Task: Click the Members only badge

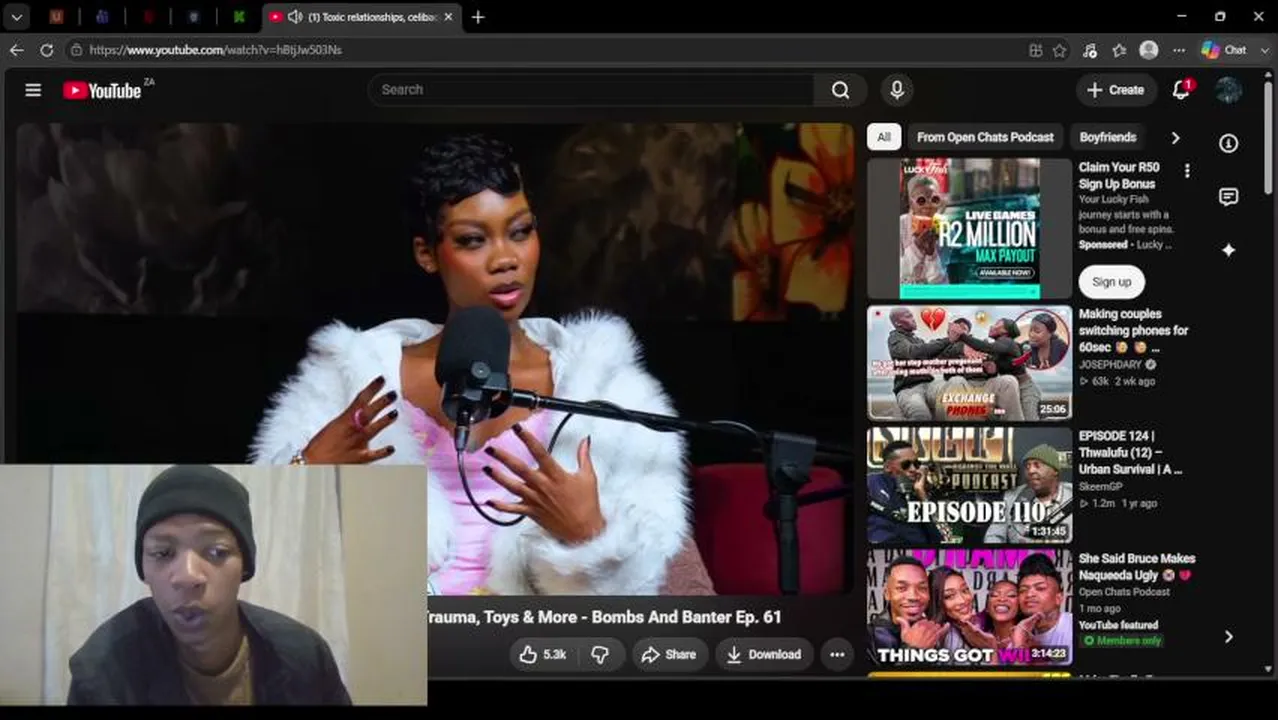Action: (x=1123, y=640)
